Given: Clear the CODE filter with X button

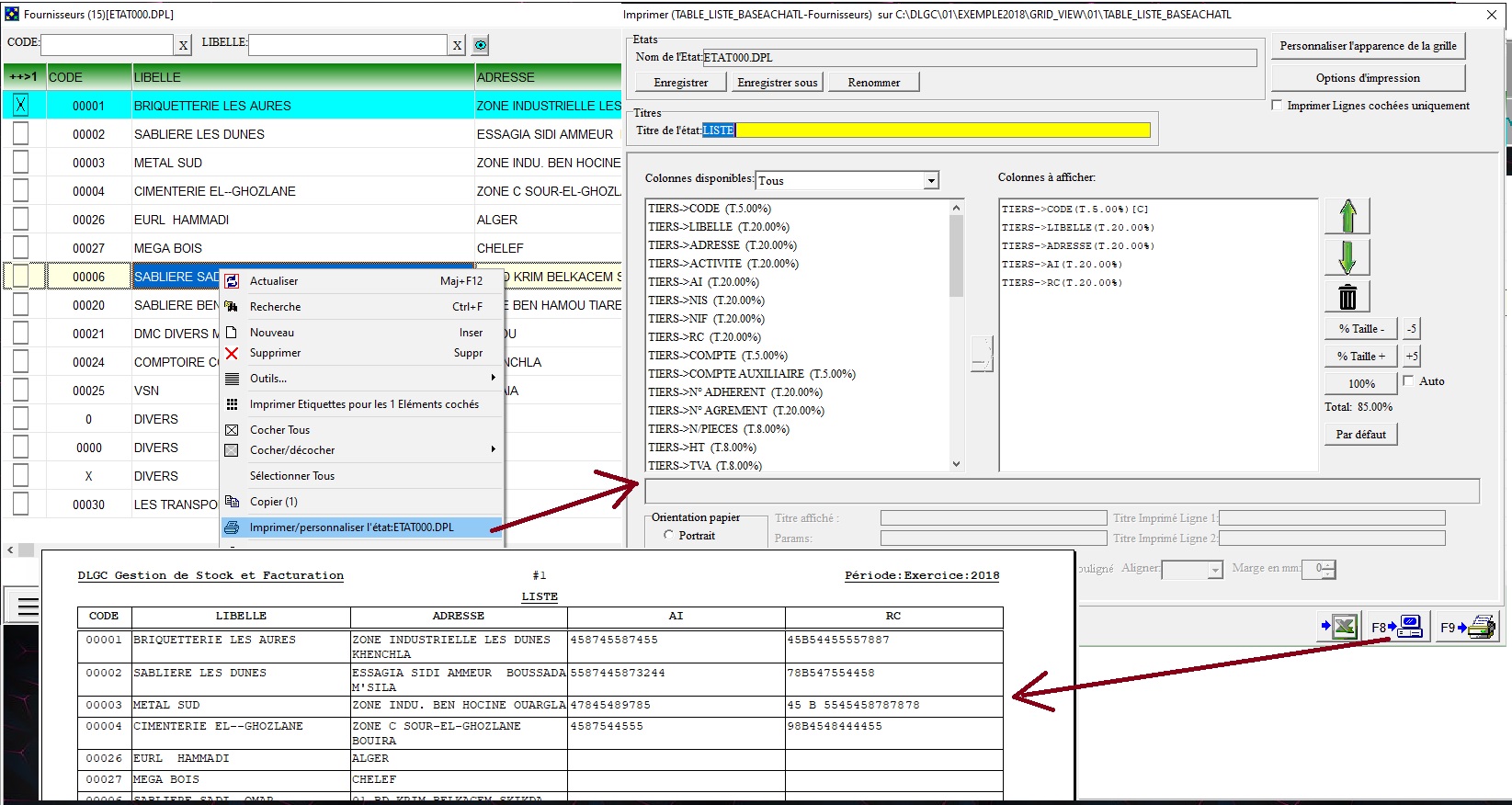Looking at the screenshot, I should pyautogui.click(x=183, y=45).
